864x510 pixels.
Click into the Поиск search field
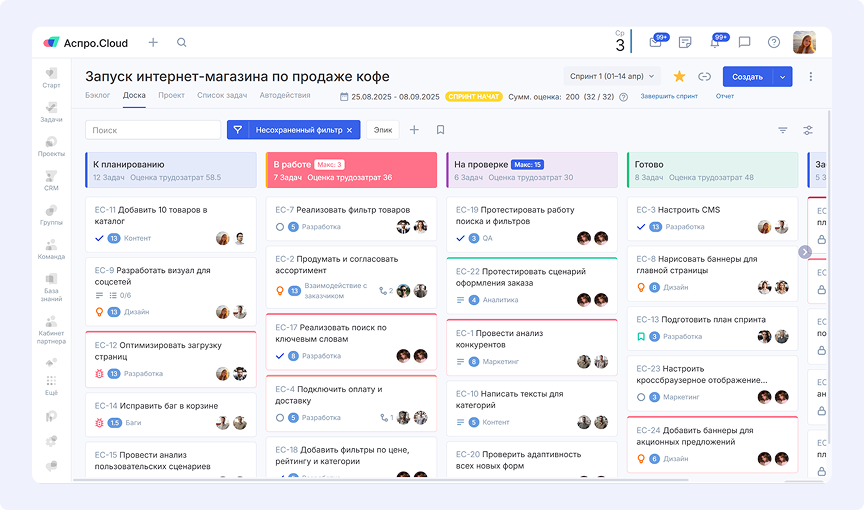click(x=153, y=130)
